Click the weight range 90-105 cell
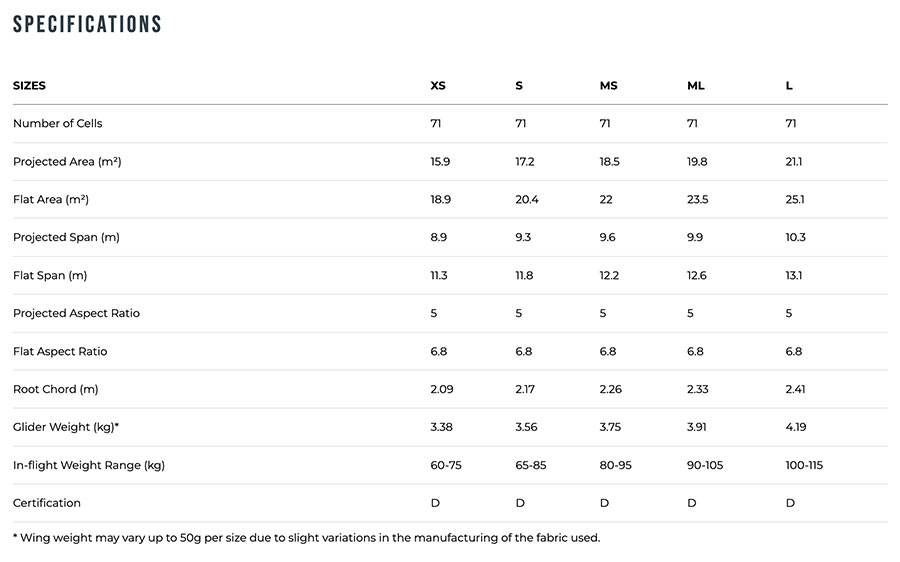This screenshot has height=562, width=900. coord(706,466)
